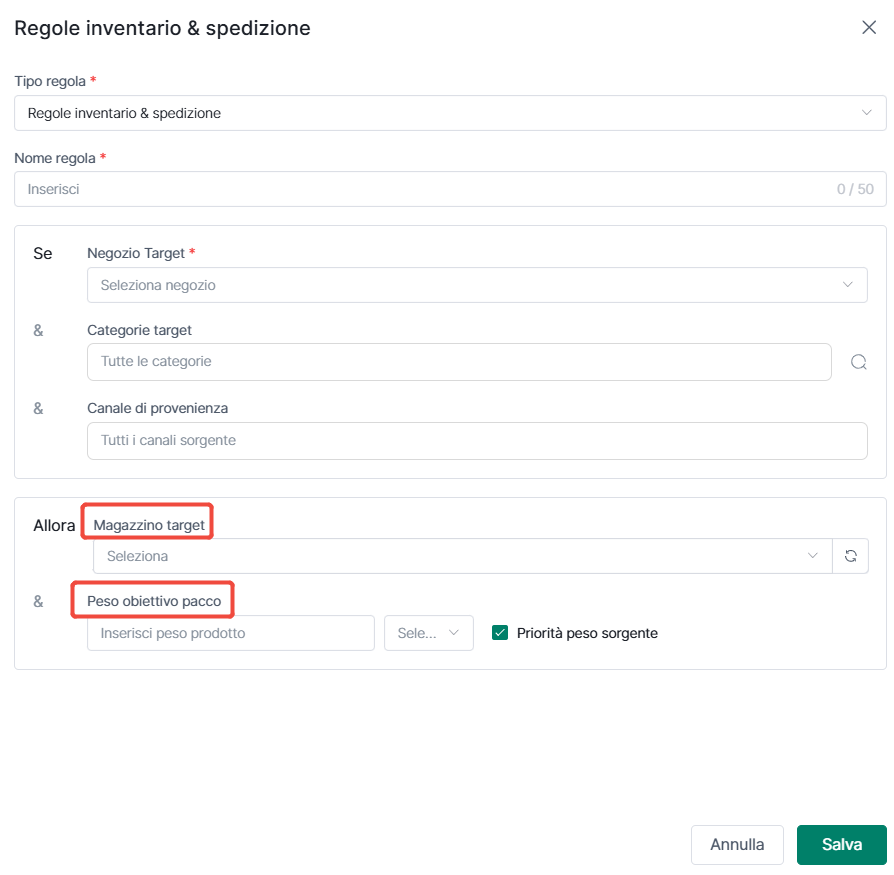Viewport: 894px width, 875px height.
Task: Click the Tutte le categorie field
Action: pyautogui.click(x=459, y=362)
